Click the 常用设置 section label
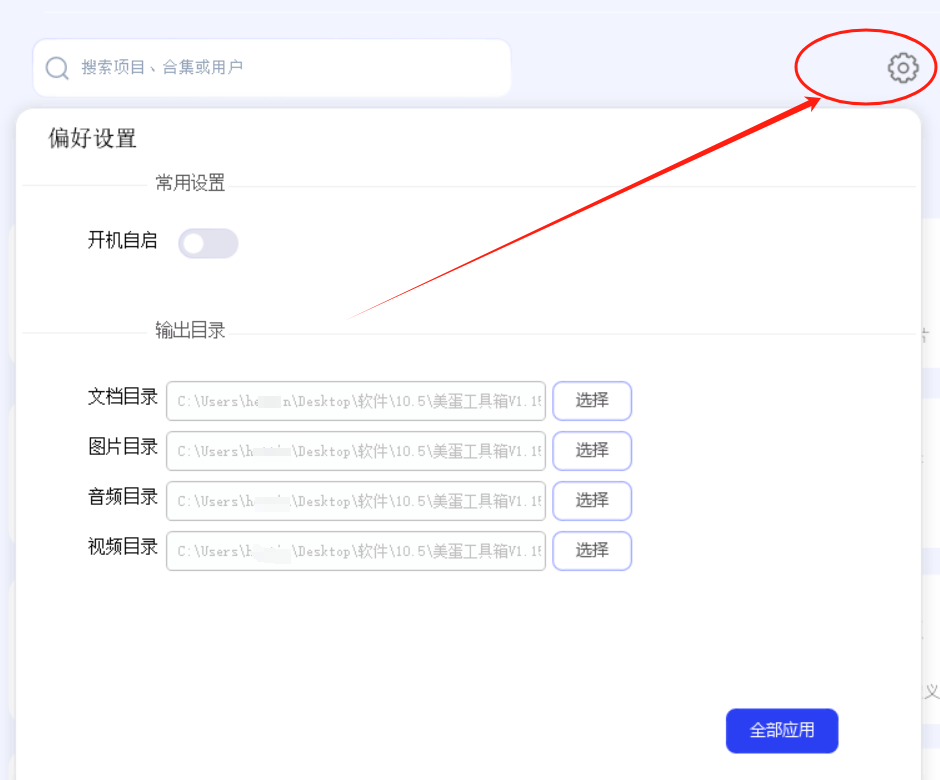 click(190, 183)
